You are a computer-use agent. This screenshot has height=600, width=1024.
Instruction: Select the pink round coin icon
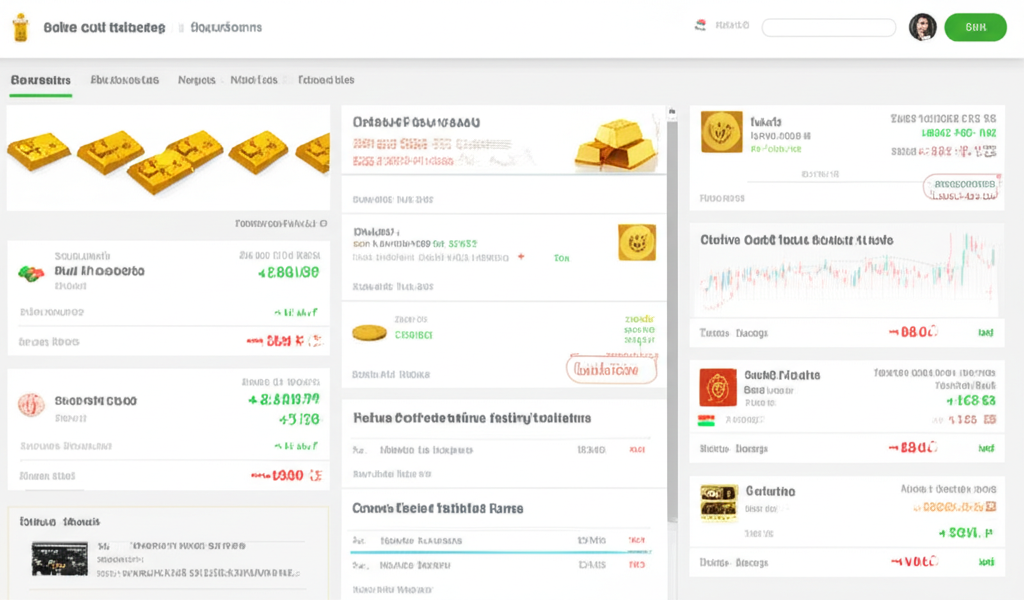click(31, 404)
